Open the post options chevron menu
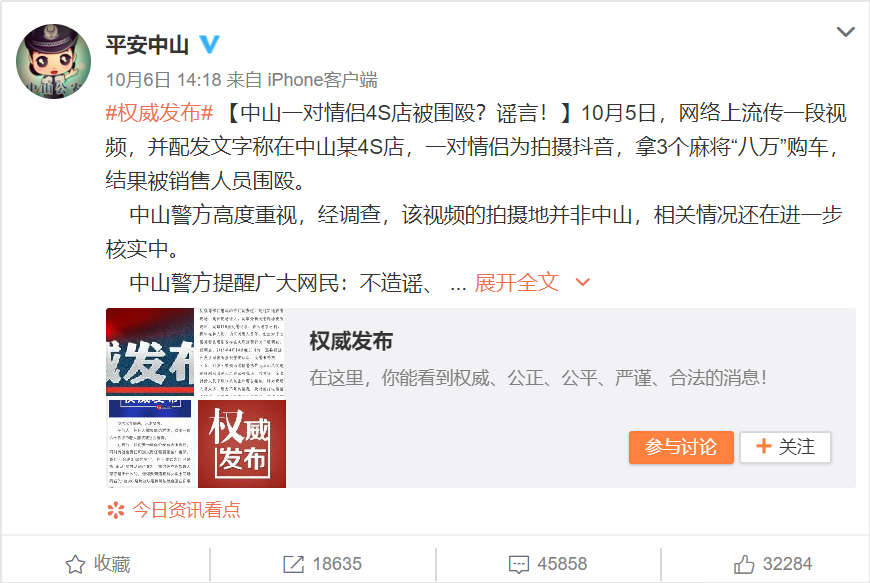 845,32
